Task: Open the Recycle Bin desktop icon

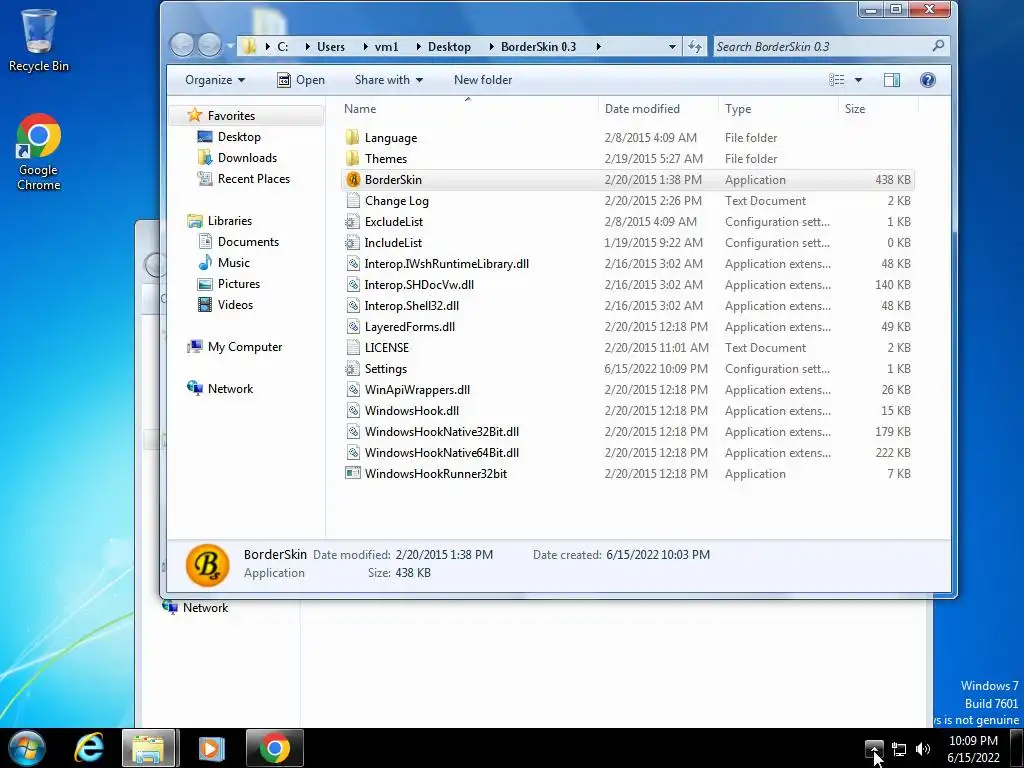Action: point(39,40)
